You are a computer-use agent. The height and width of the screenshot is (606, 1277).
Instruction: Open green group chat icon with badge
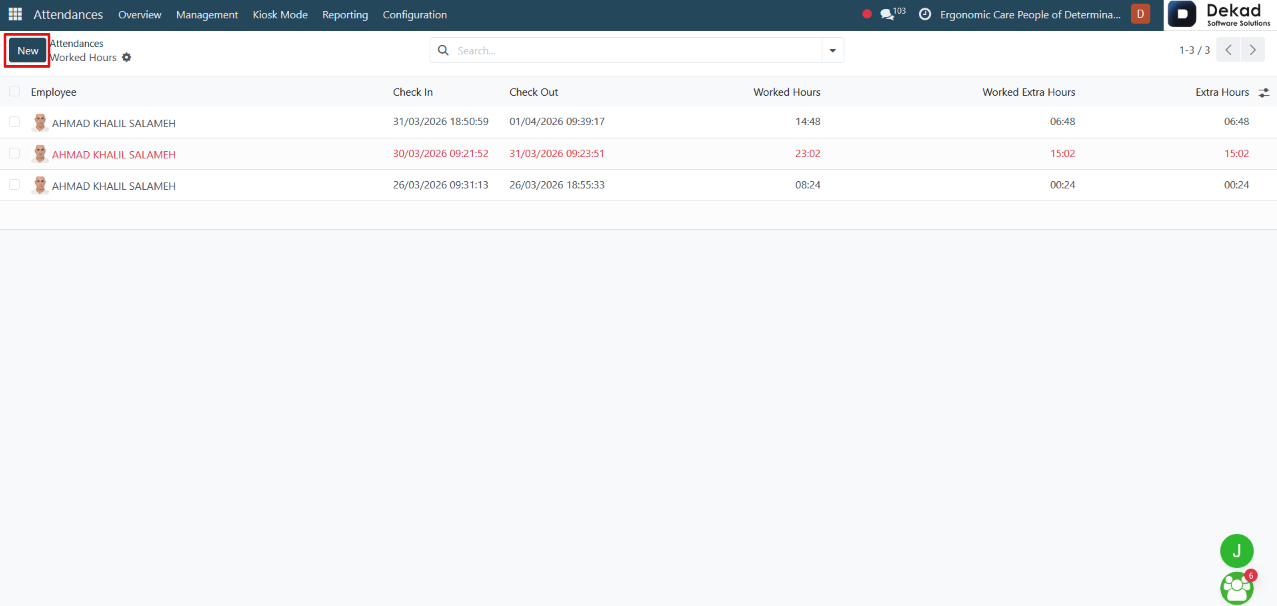[x=1237, y=588]
